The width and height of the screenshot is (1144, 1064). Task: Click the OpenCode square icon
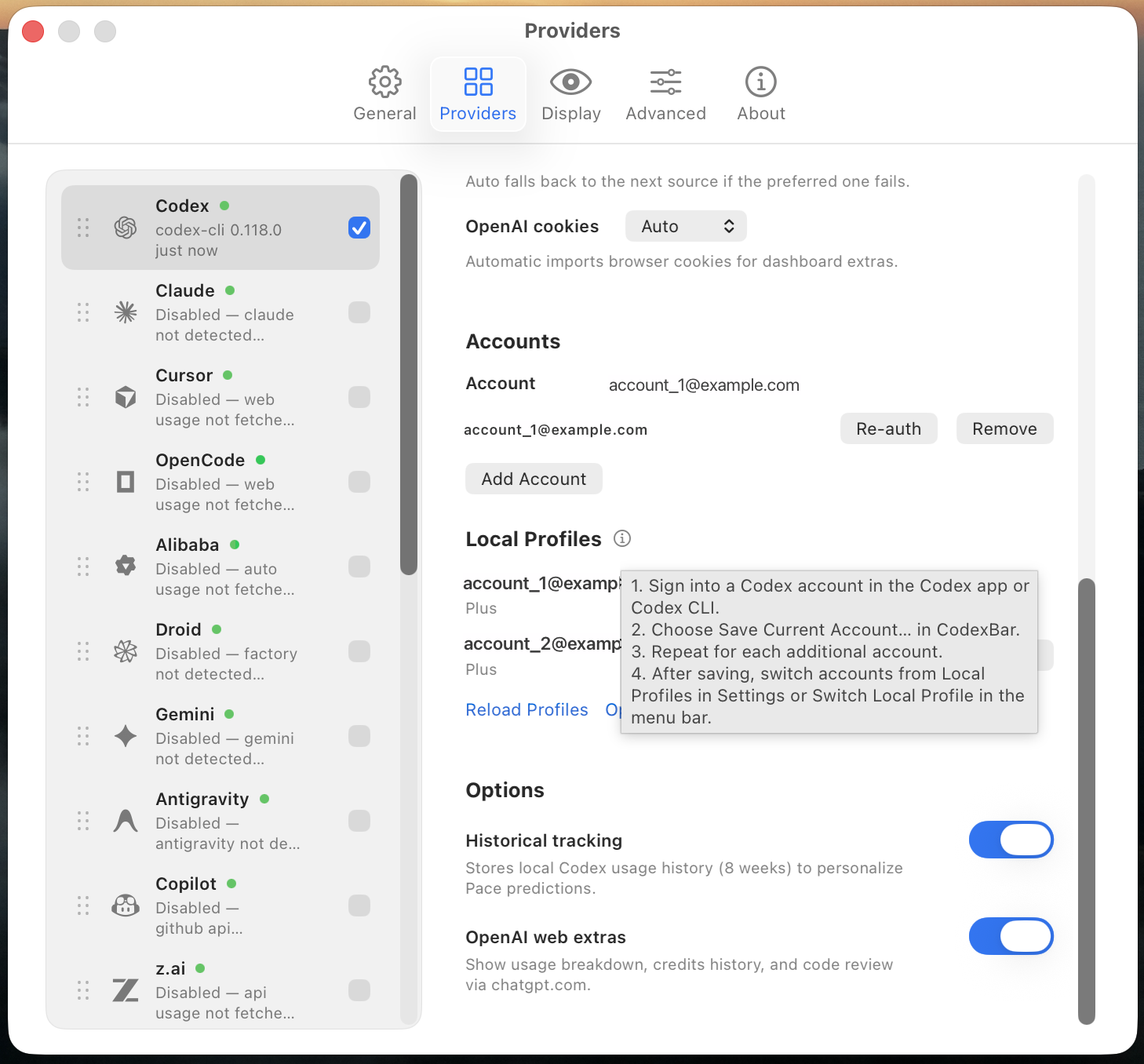click(126, 482)
